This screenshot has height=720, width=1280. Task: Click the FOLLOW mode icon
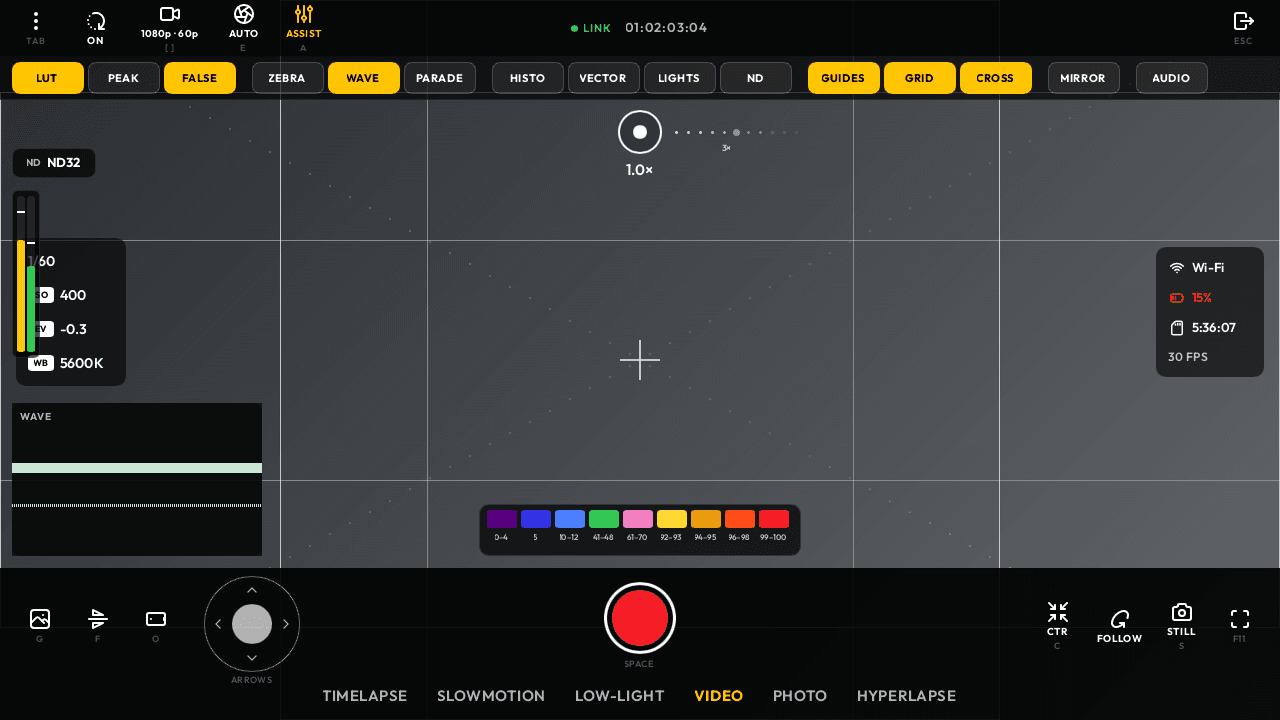click(x=1120, y=619)
